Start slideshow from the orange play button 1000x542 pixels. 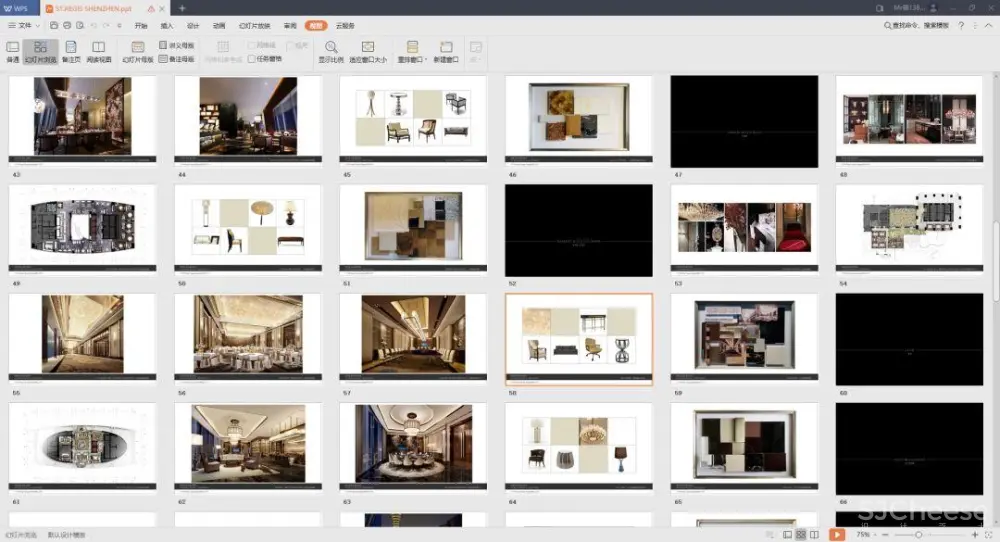(837, 535)
